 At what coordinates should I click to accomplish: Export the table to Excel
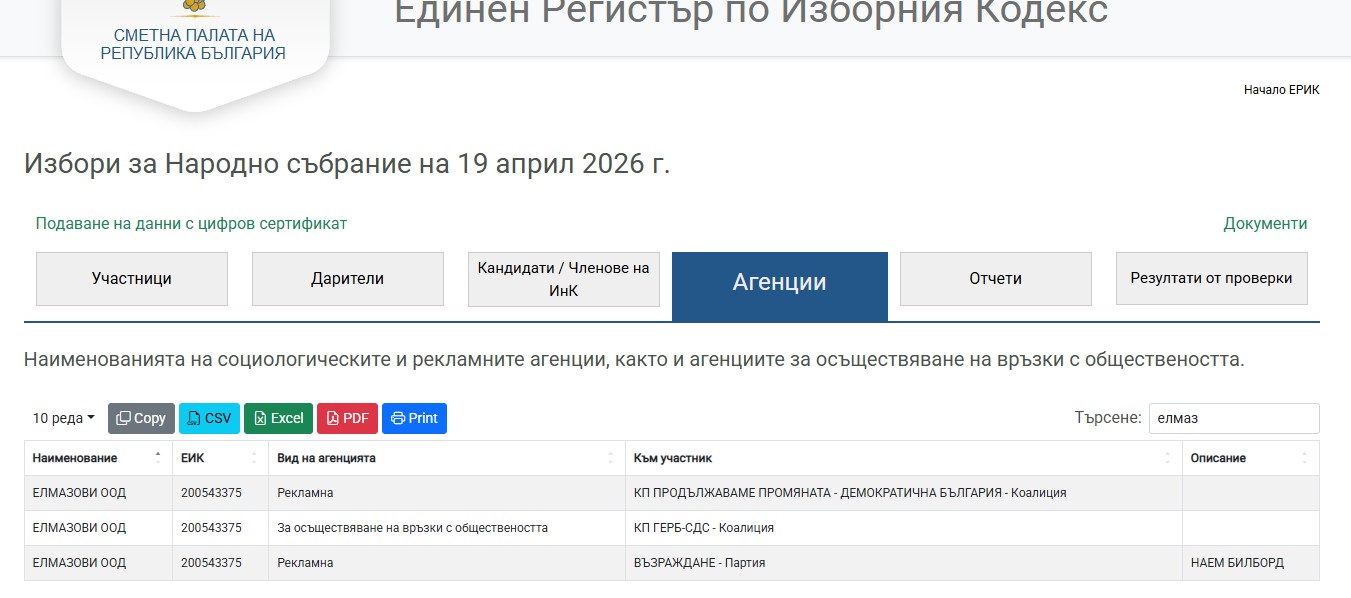pyautogui.click(x=278, y=418)
